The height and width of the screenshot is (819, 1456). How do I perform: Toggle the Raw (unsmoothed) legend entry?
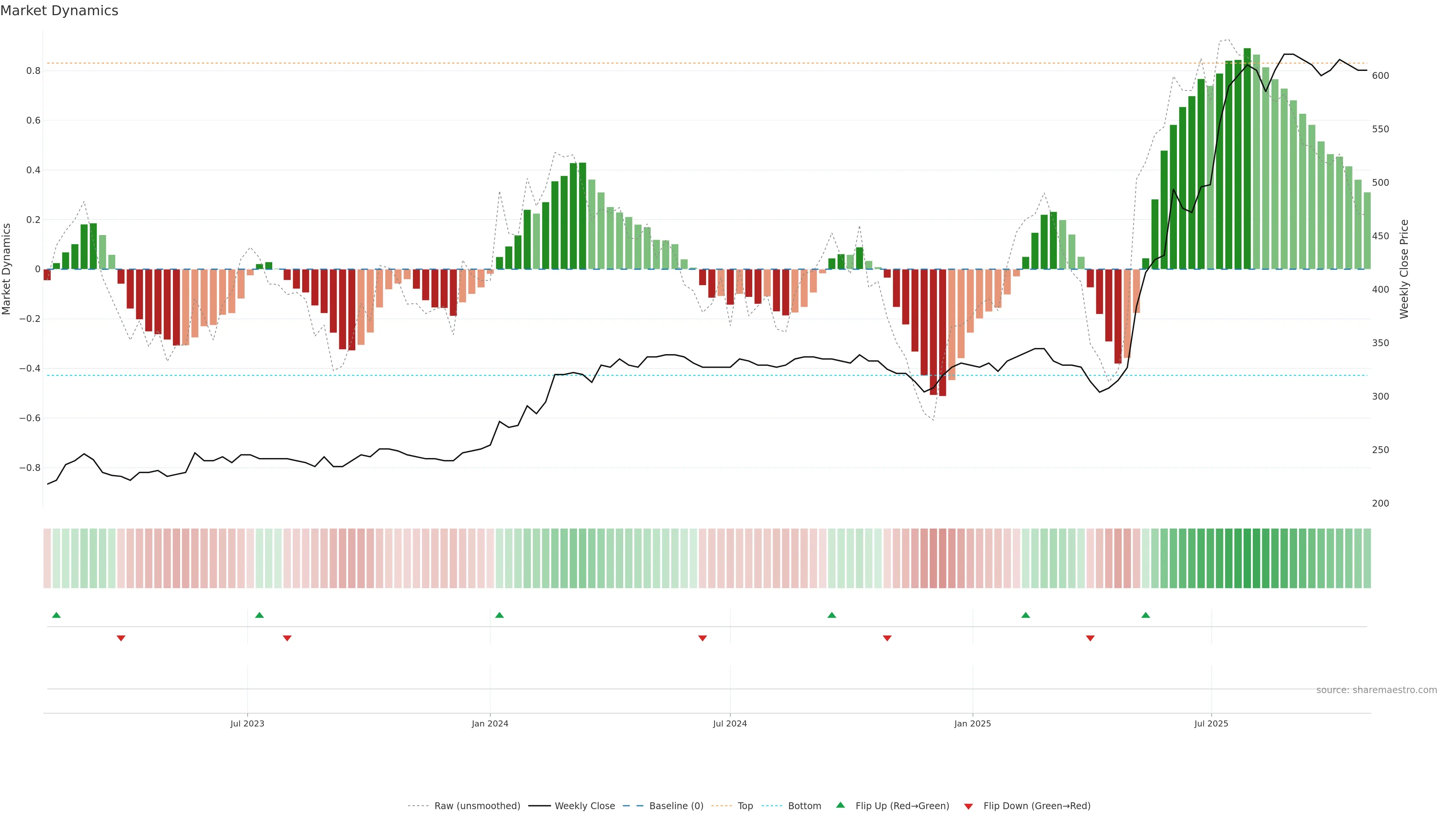[x=477, y=806]
